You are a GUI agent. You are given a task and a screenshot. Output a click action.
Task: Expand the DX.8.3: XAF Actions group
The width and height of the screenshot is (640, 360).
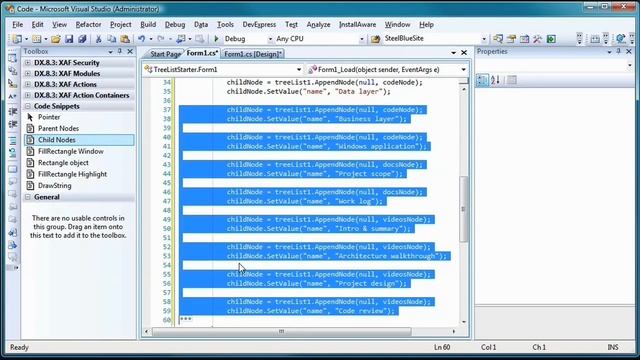click(x=28, y=84)
